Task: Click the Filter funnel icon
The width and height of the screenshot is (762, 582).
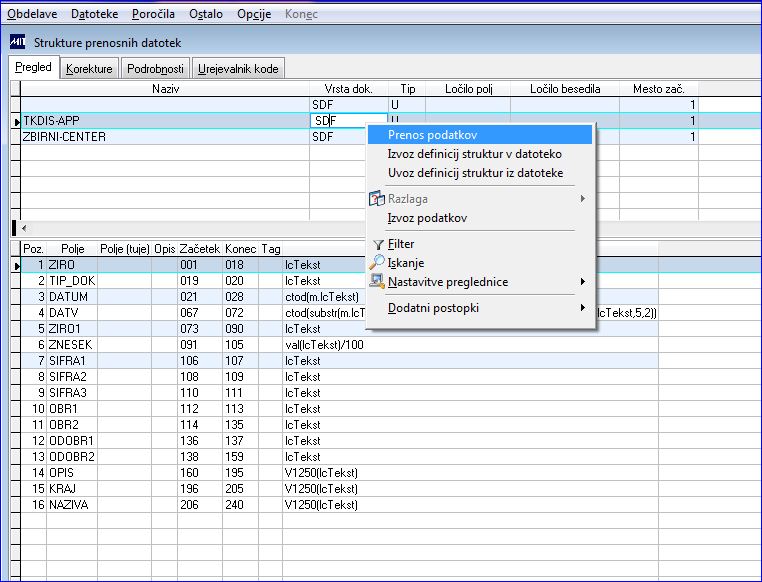Action: pos(378,244)
